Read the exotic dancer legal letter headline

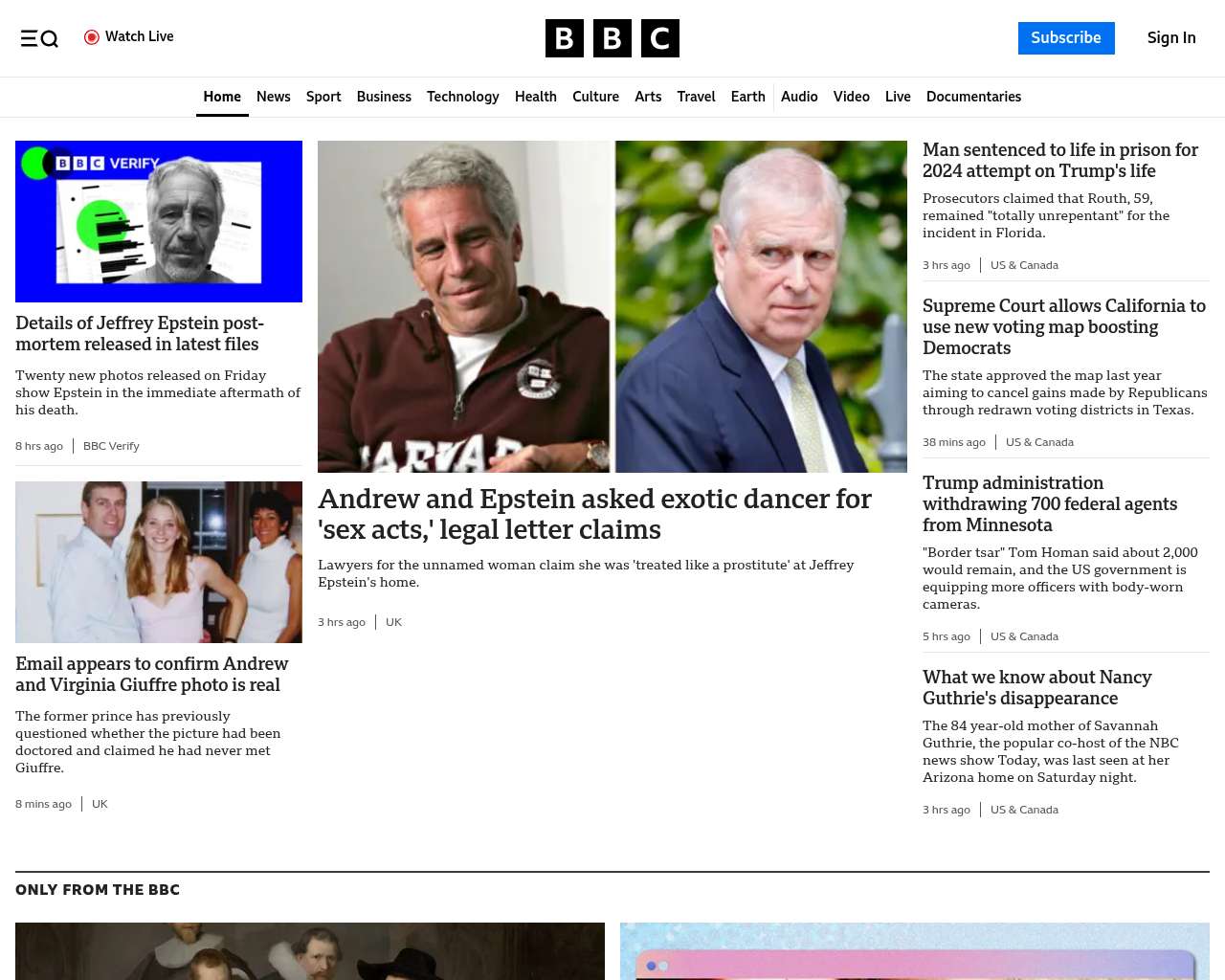594,514
